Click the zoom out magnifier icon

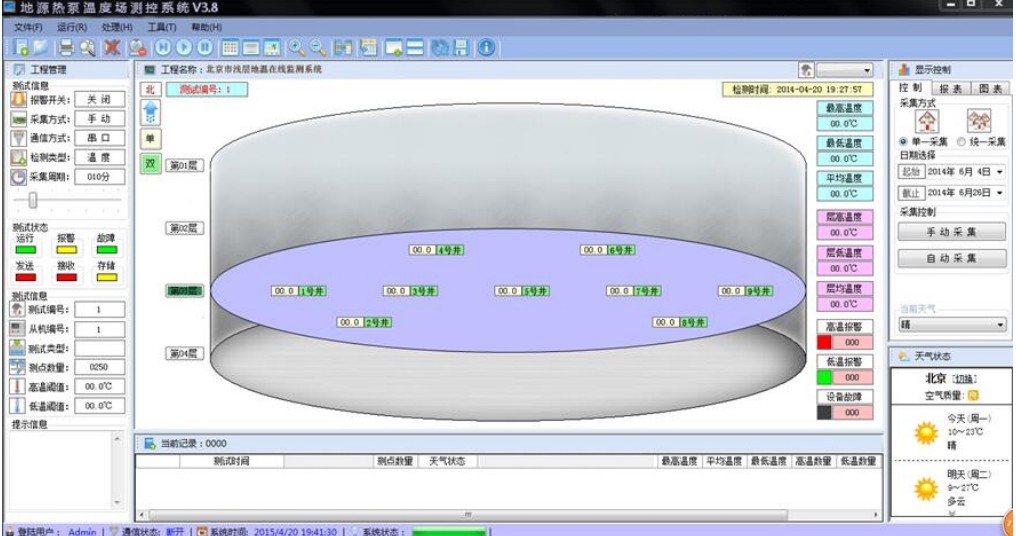click(x=318, y=47)
